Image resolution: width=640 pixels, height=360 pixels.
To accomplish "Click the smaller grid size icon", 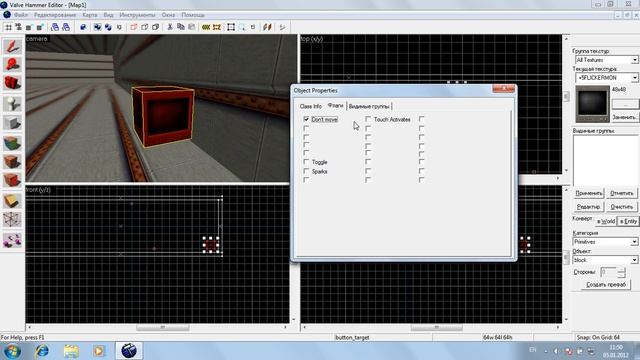I will (x=29, y=27).
